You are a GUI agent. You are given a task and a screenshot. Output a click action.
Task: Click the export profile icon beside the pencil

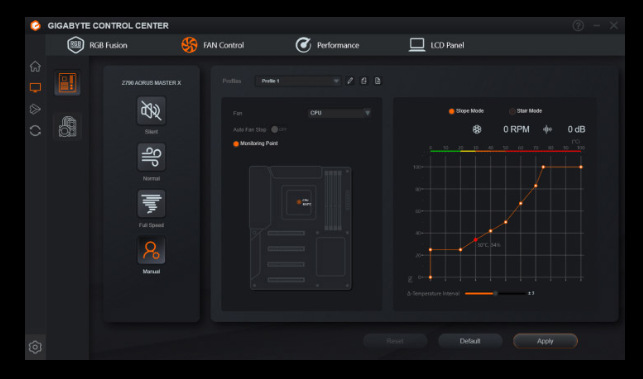[x=364, y=81]
